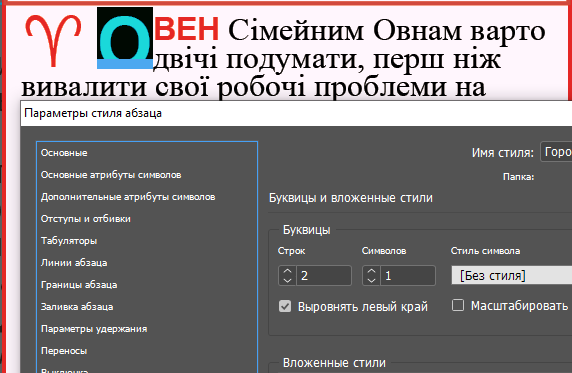Select Заливка абзаца category
Viewport: 572px width, 373px height.
point(77,307)
